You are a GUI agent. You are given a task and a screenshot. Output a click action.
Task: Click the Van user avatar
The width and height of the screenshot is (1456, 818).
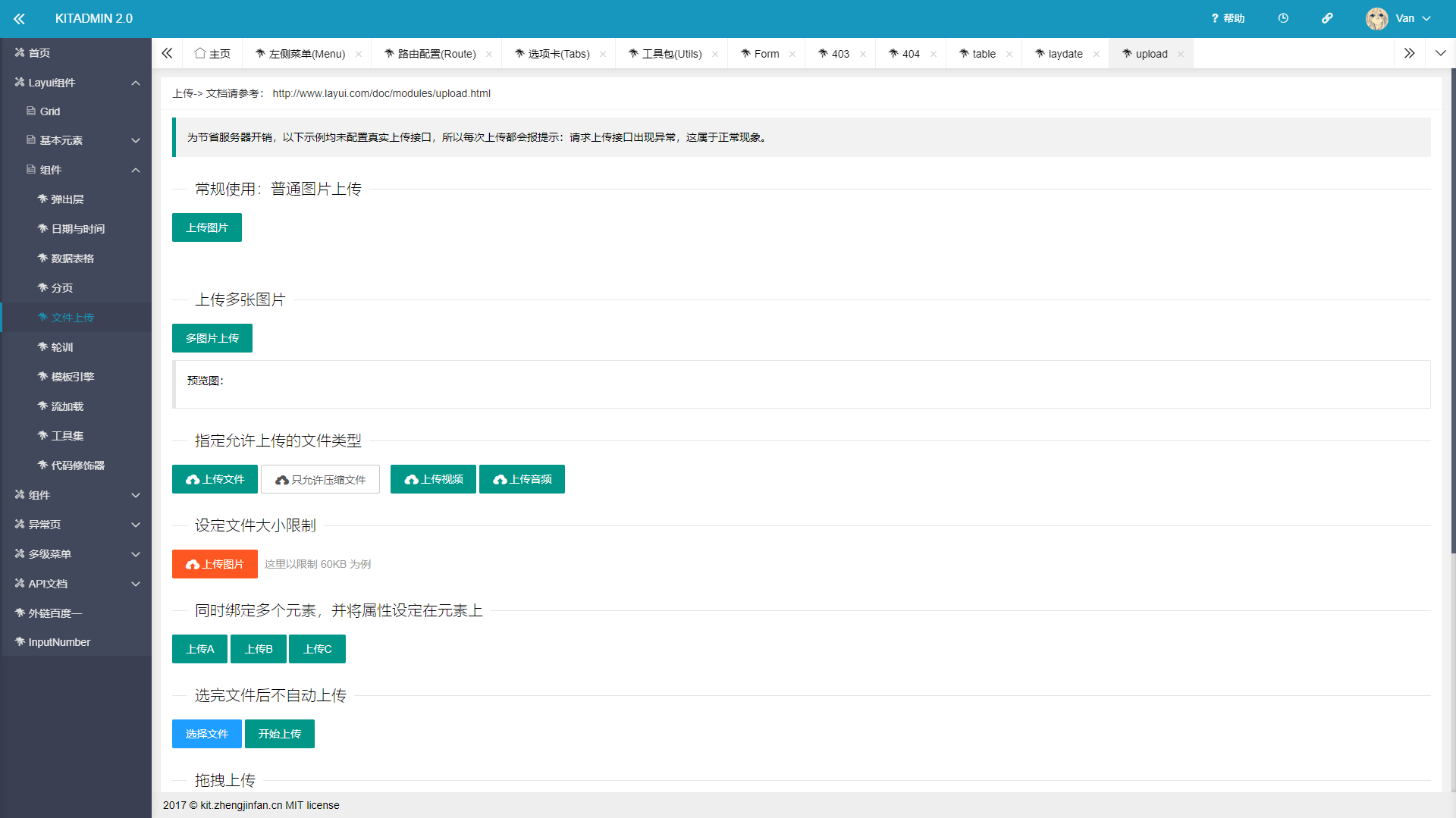coord(1376,18)
